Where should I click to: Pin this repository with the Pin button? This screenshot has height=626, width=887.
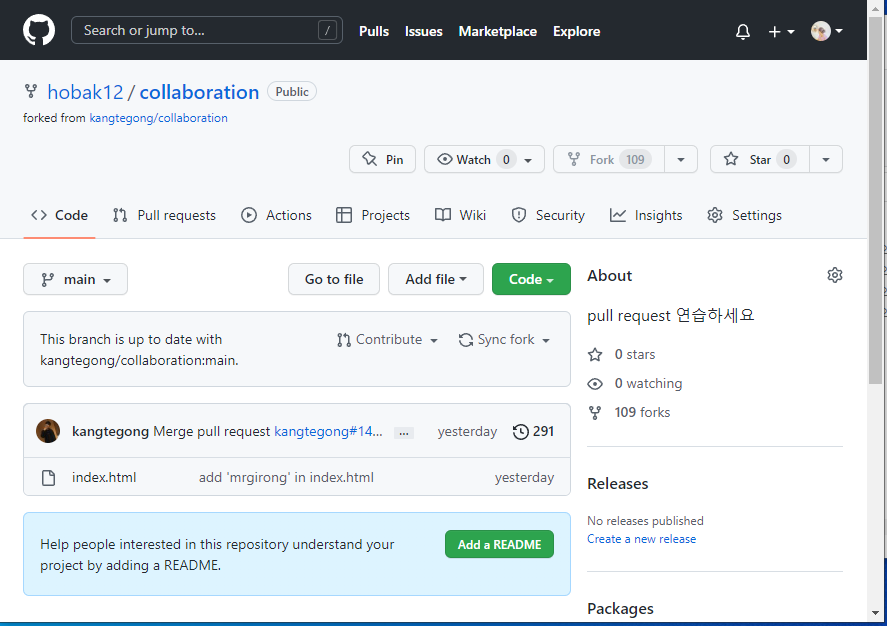382,159
